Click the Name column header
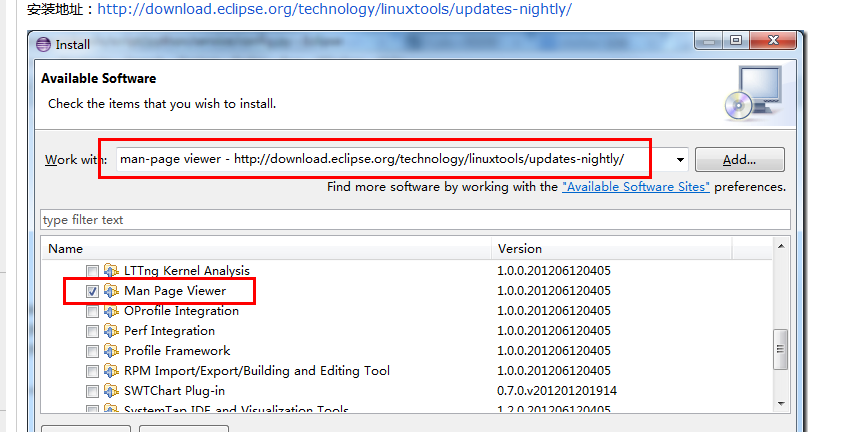 click(267, 249)
